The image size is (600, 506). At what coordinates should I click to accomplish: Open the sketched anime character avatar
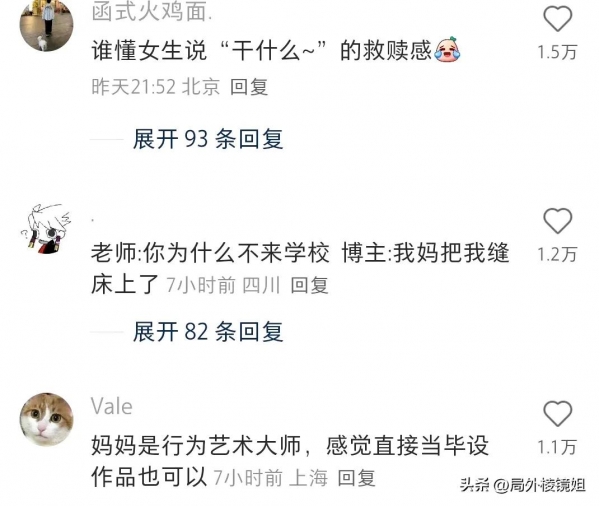(x=46, y=229)
